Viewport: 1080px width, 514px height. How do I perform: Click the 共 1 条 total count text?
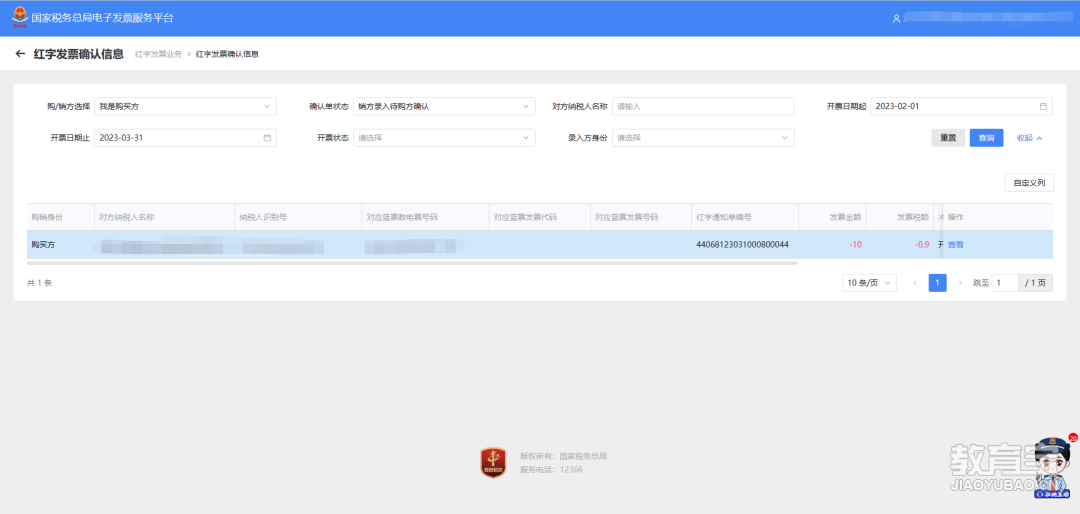(39, 283)
